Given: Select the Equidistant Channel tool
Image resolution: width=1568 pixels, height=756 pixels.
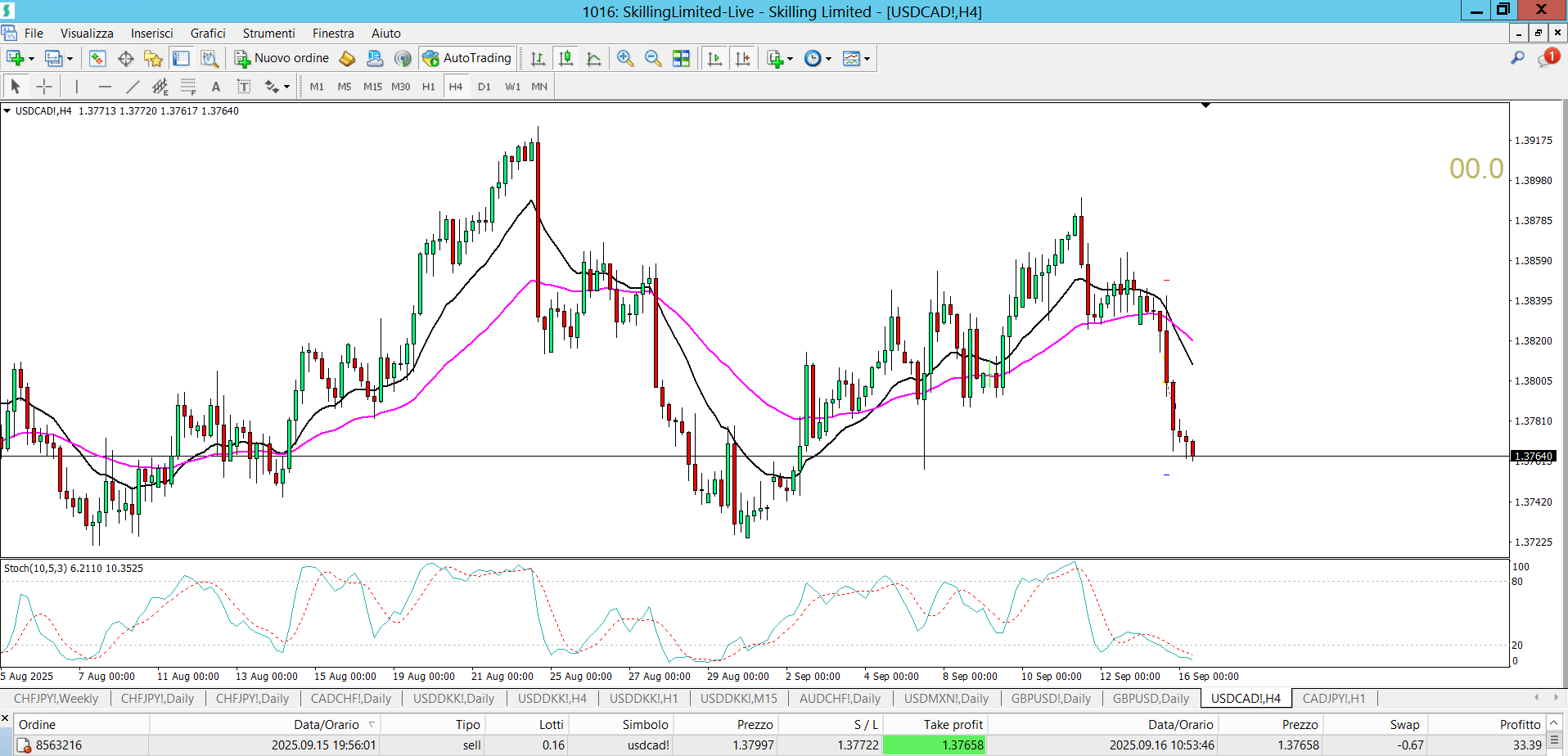Looking at the screenshot, I should (160, 86).
